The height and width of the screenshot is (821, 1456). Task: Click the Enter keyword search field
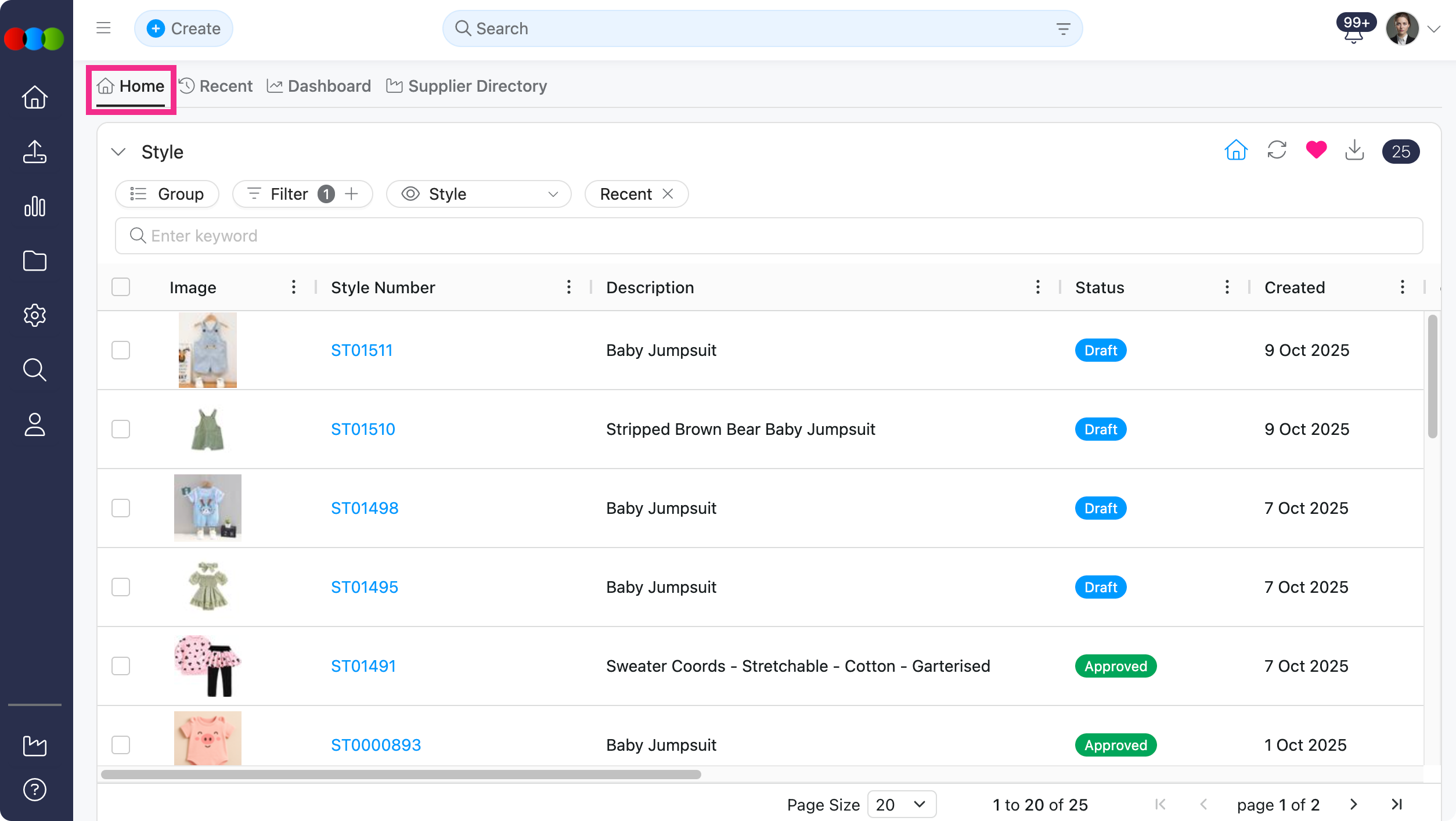(x=769, y=236)
